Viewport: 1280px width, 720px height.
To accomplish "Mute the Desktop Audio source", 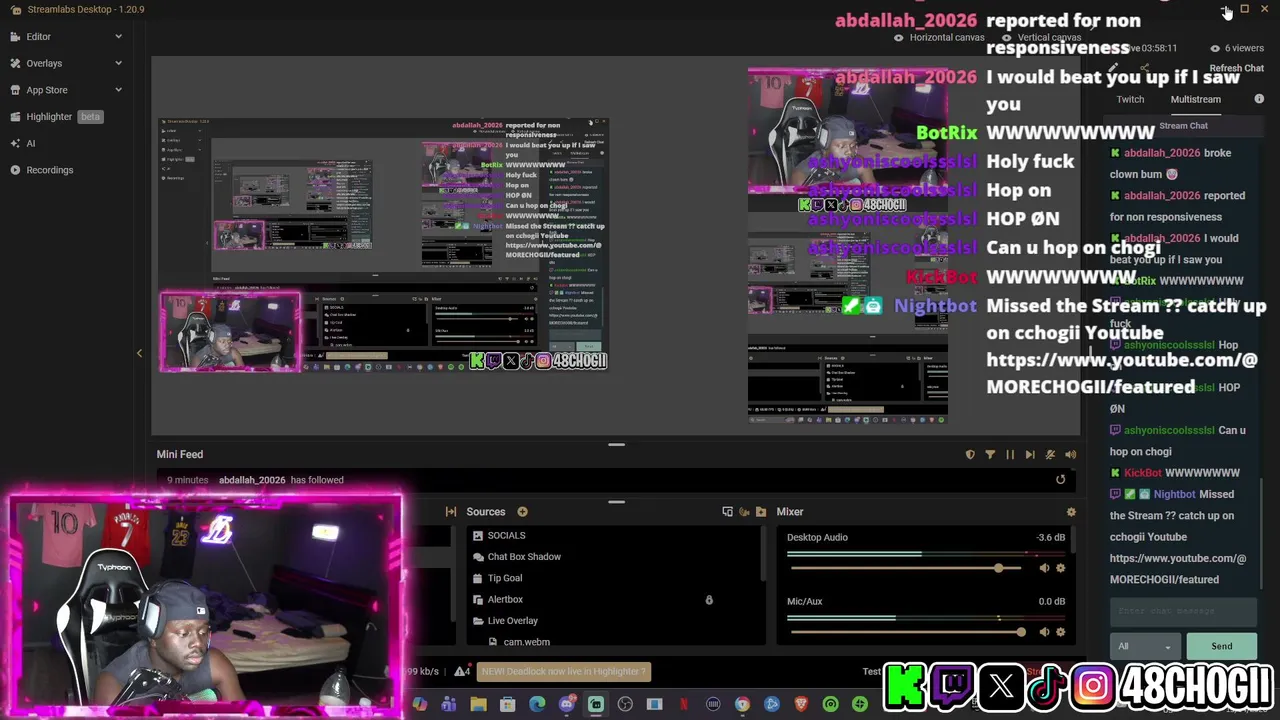I will coord(1044,568).
